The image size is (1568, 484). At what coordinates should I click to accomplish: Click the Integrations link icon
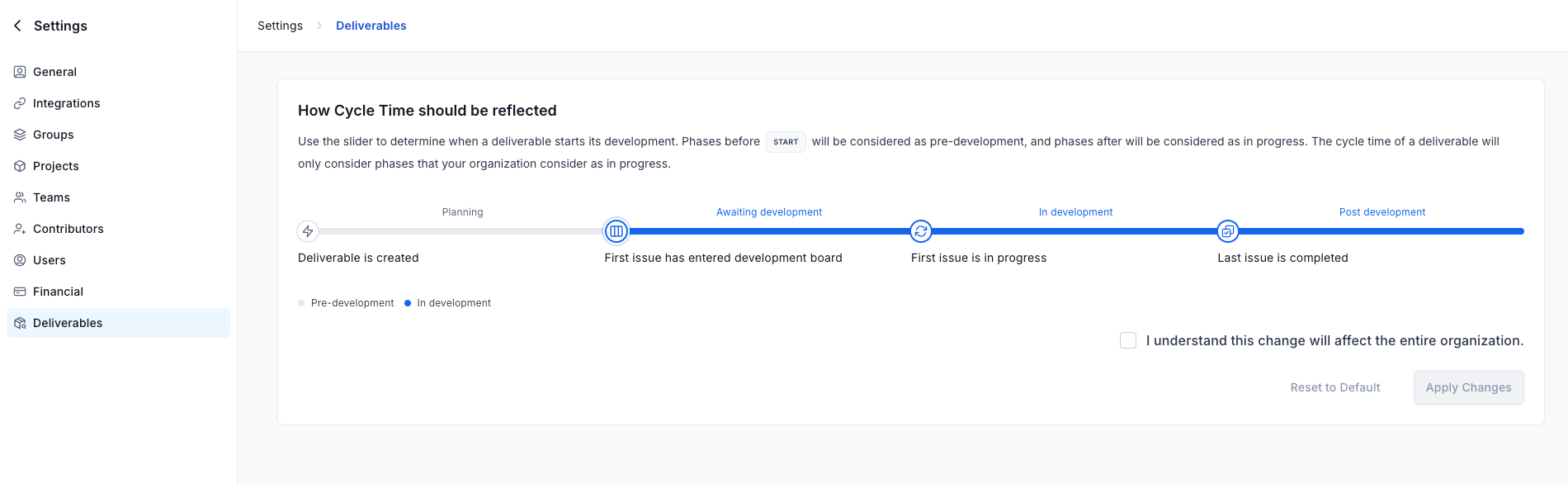(20, 103)
